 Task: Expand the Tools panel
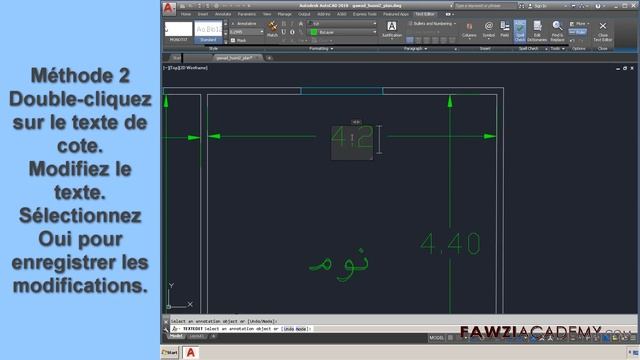pos(557,49)
